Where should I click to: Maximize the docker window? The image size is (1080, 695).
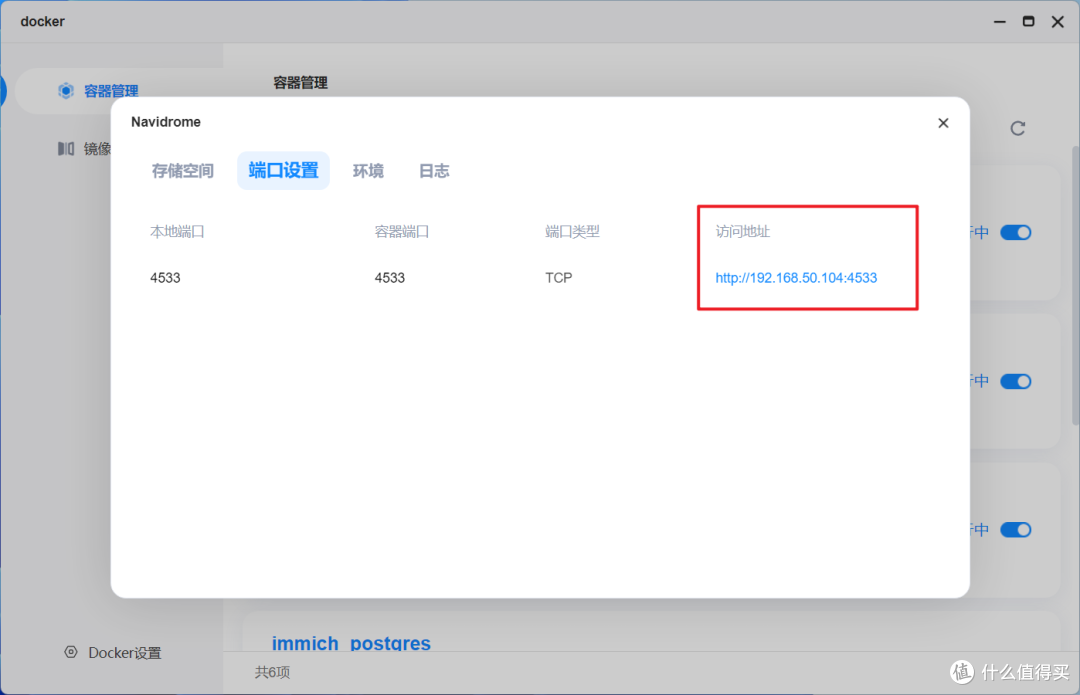click(x=1028, y=21)
